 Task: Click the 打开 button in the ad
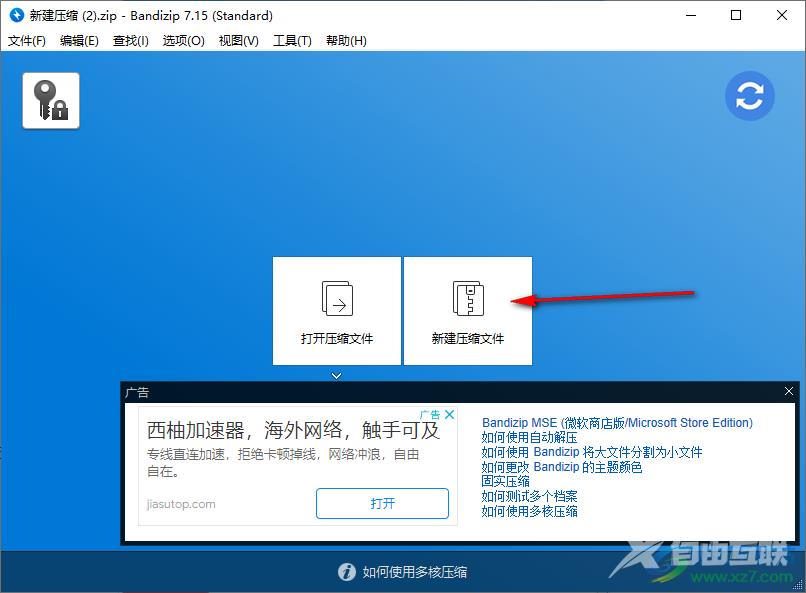382,503
